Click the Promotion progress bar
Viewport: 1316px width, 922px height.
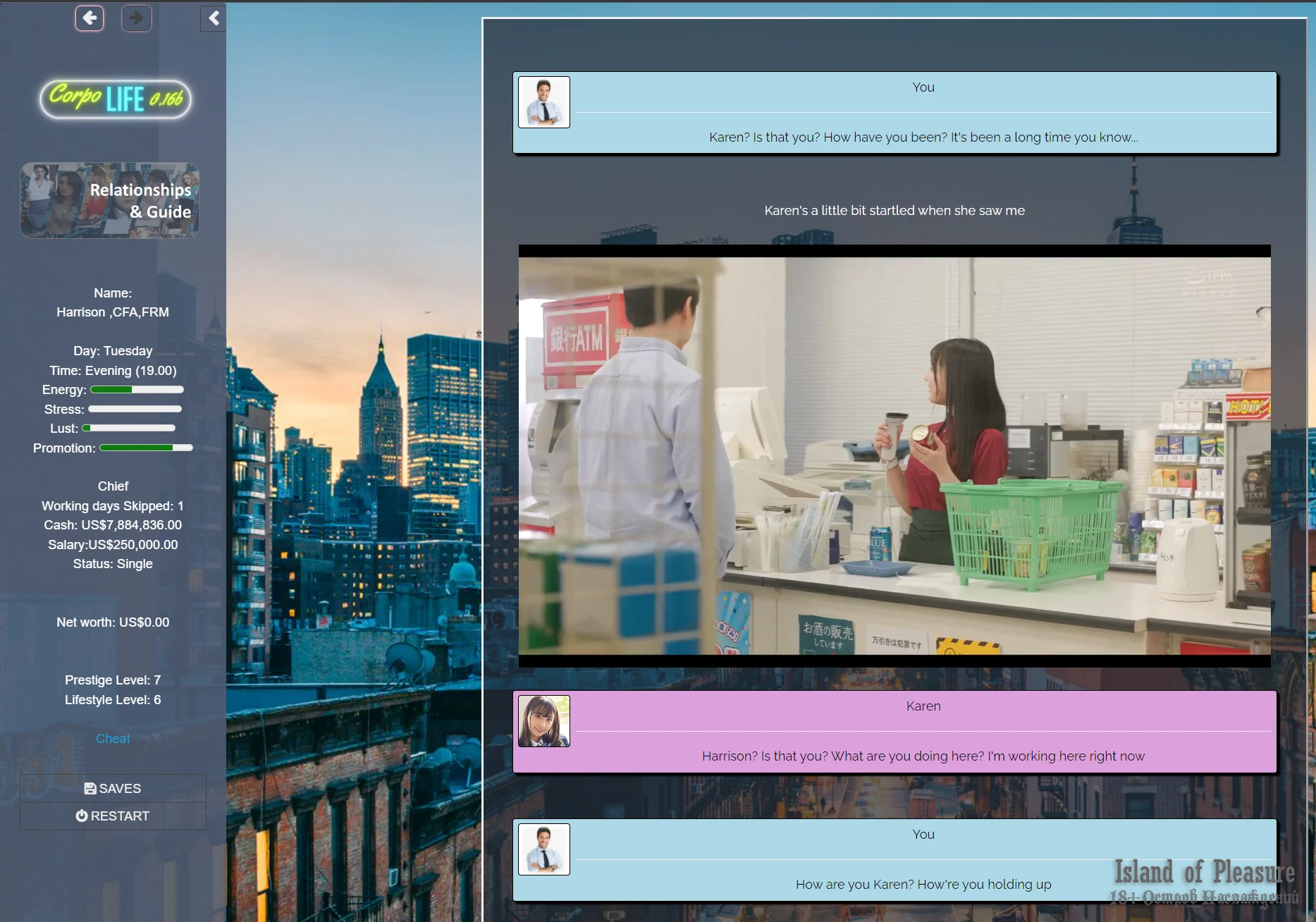146,448
